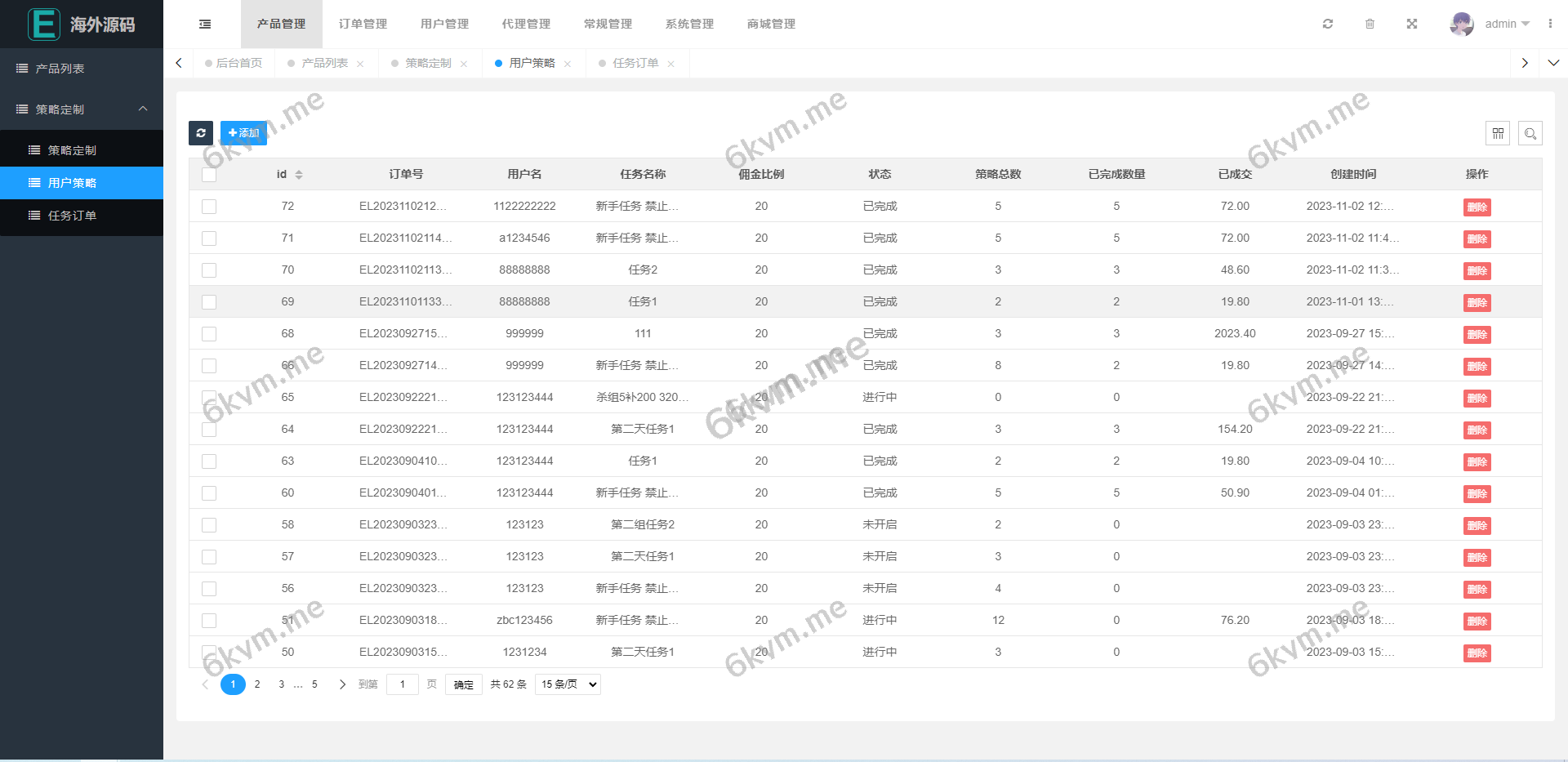Open the 15 条/页 page size dropdown

568,684
